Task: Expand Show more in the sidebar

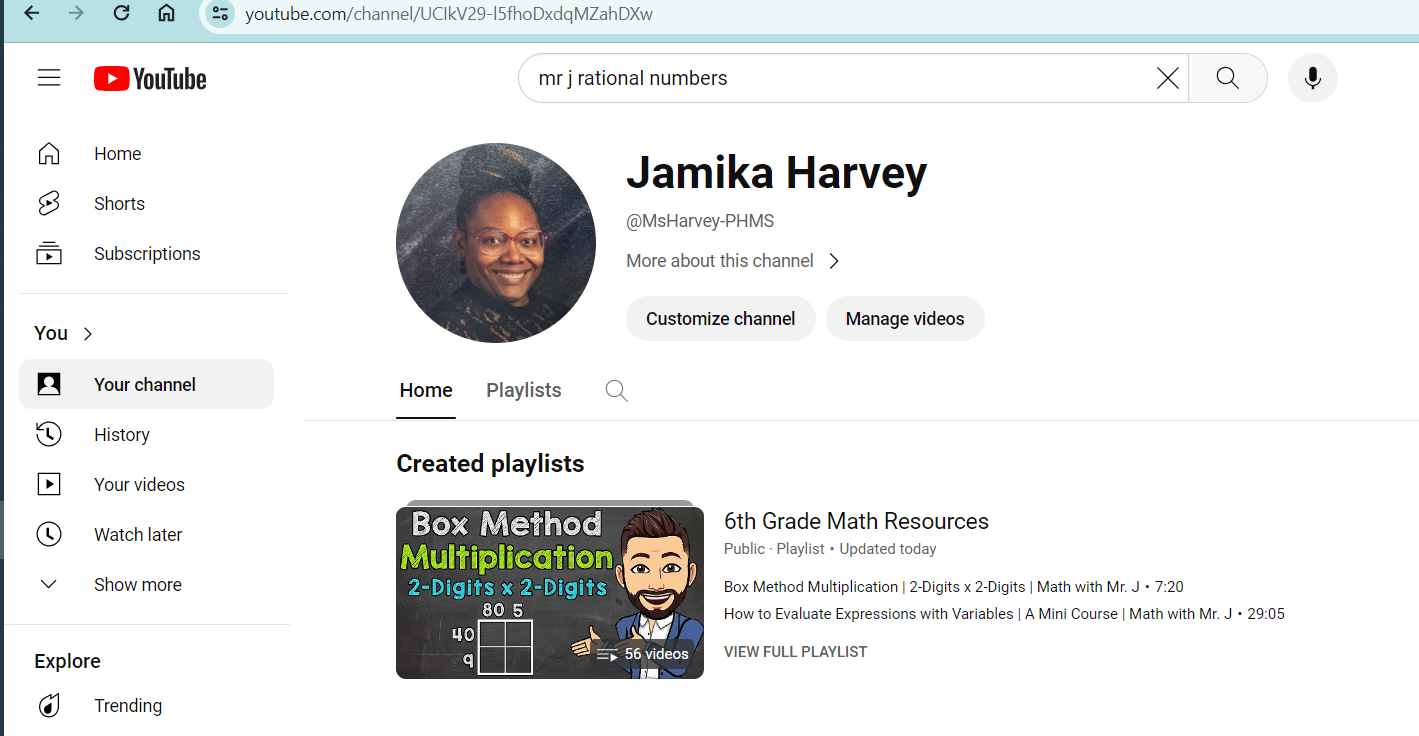Action: (x=146, y=585)
